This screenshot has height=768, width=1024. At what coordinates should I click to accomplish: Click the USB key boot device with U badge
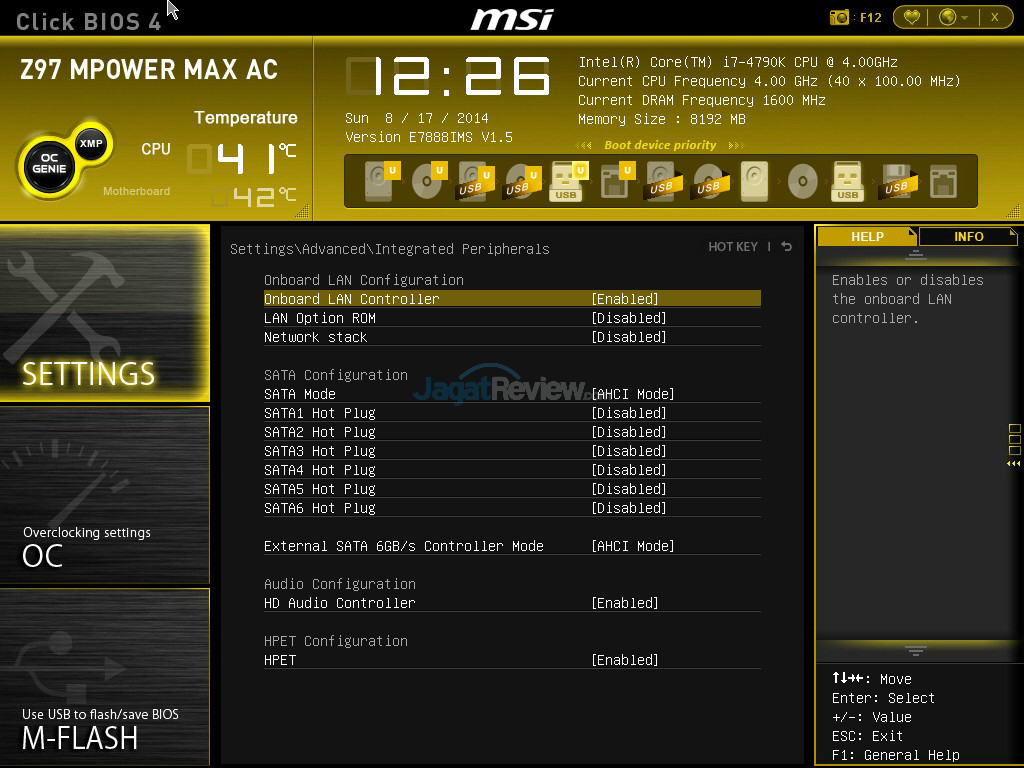(567, 181)
